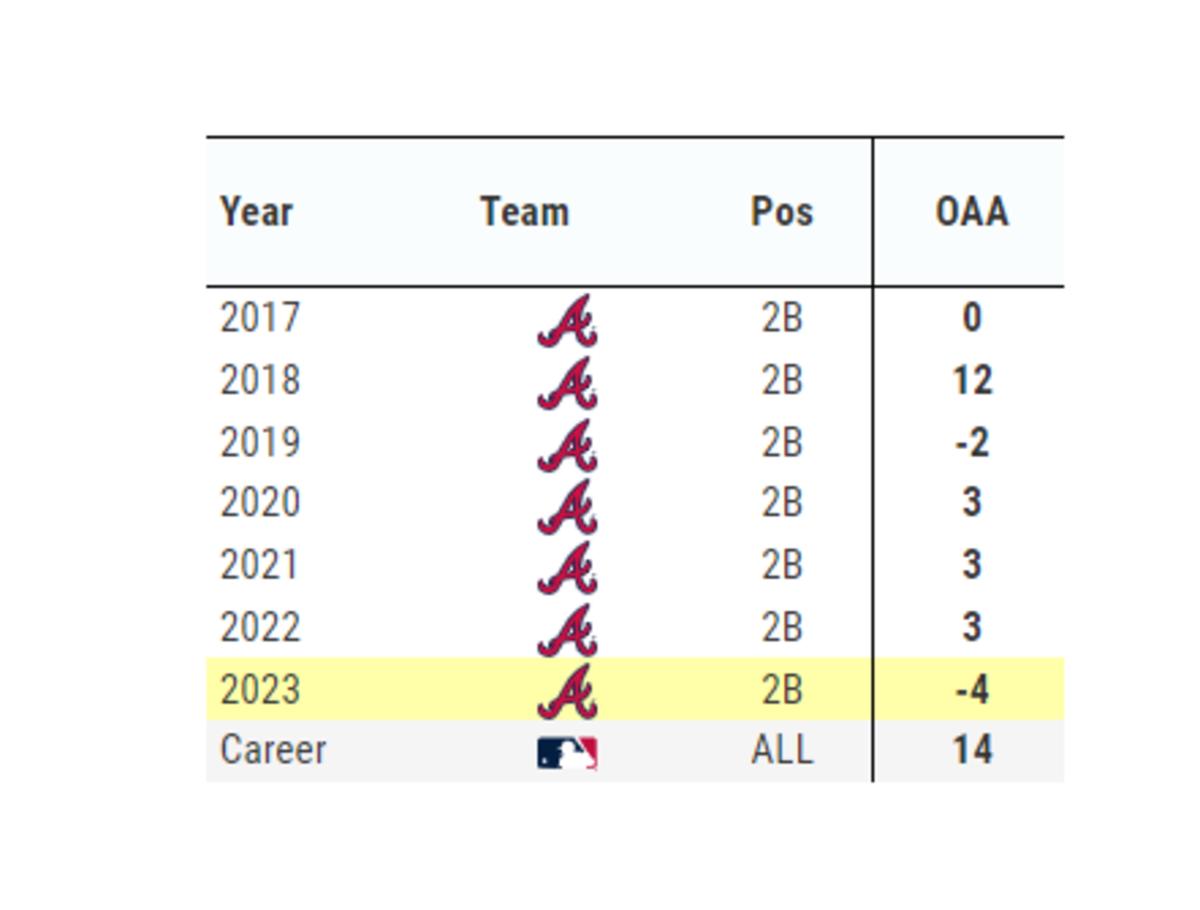Select the 2018 year cell

point(260,381)
